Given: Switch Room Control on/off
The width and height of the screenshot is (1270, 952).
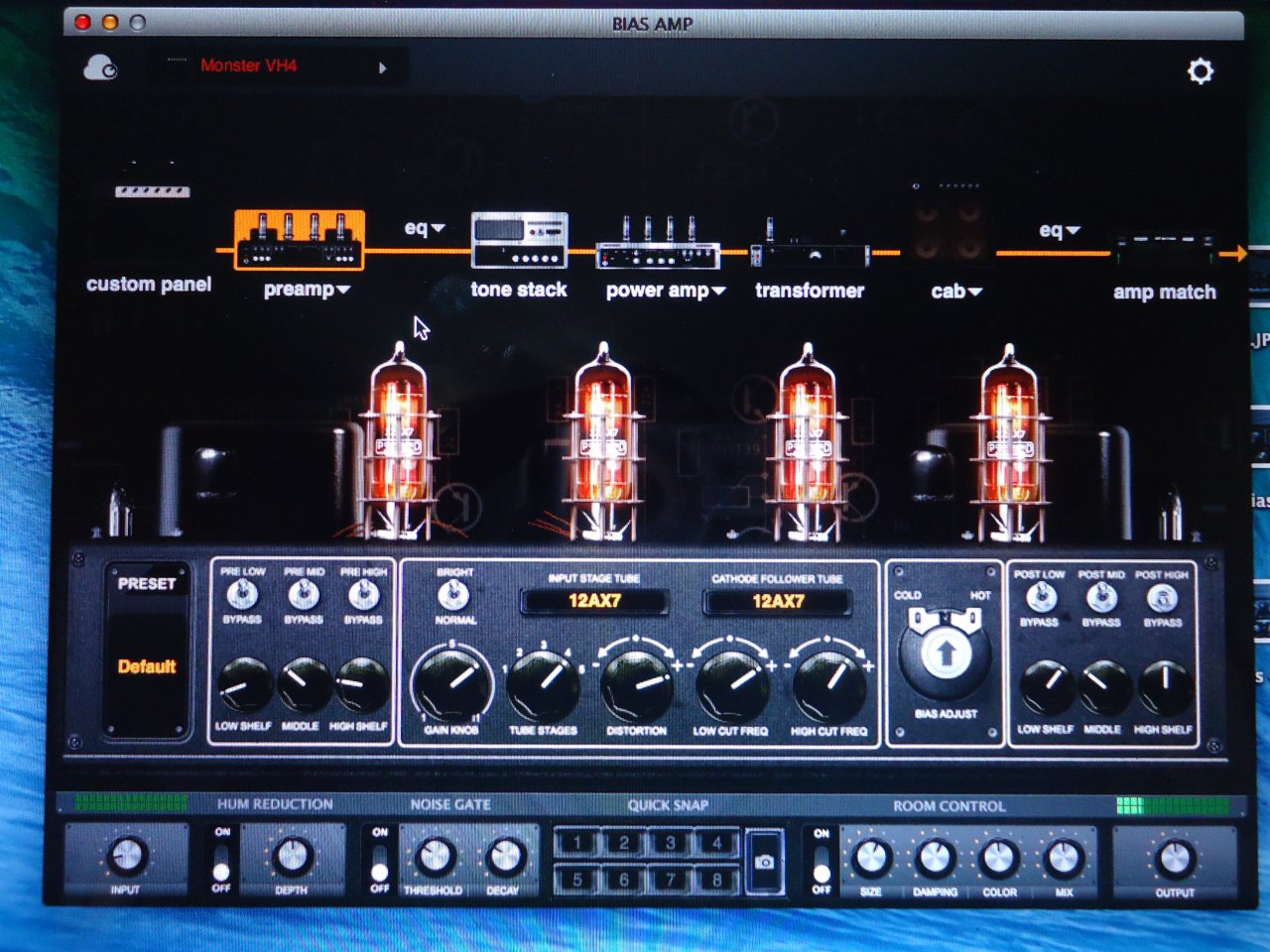Looking at the screenshot, I should tap(821, 863).
